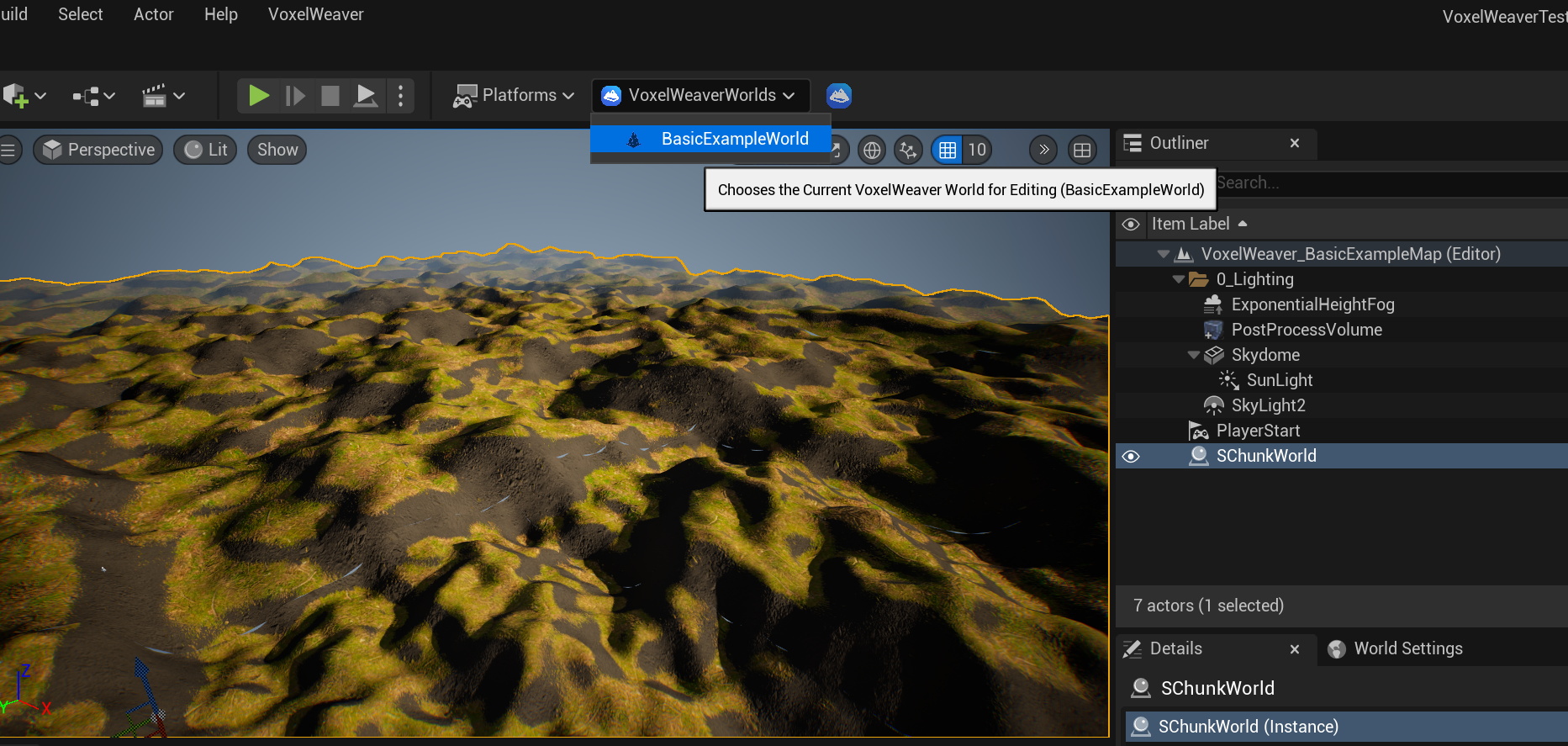Collapse the Skydome tree arrow
Image resolution: width=1568 pixels, height=746 pixels.
click(1194, 355)
